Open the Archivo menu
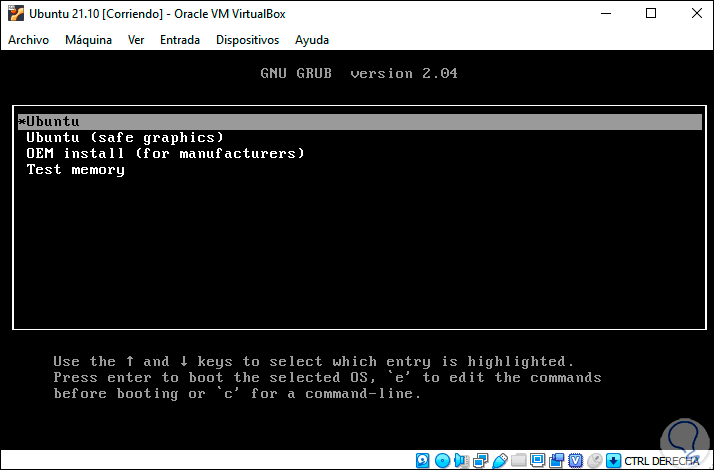 pos(28,40)
